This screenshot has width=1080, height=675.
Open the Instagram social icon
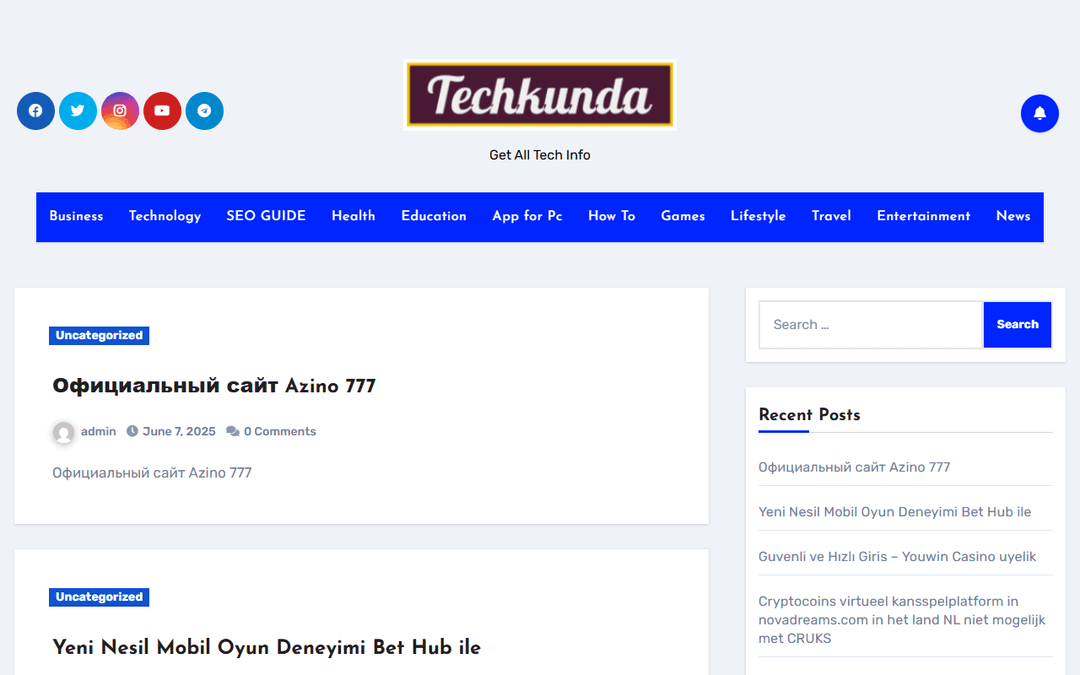point(120,111)
